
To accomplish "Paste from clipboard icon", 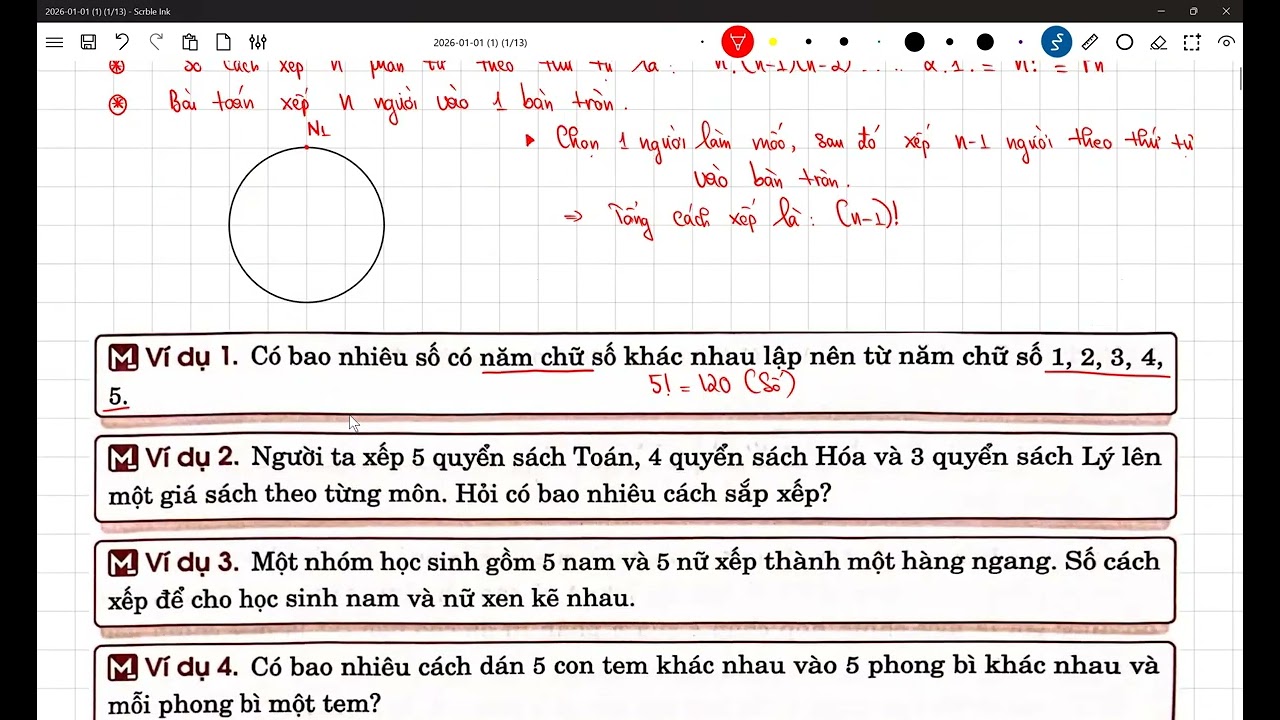I will [x=190, y=42].
